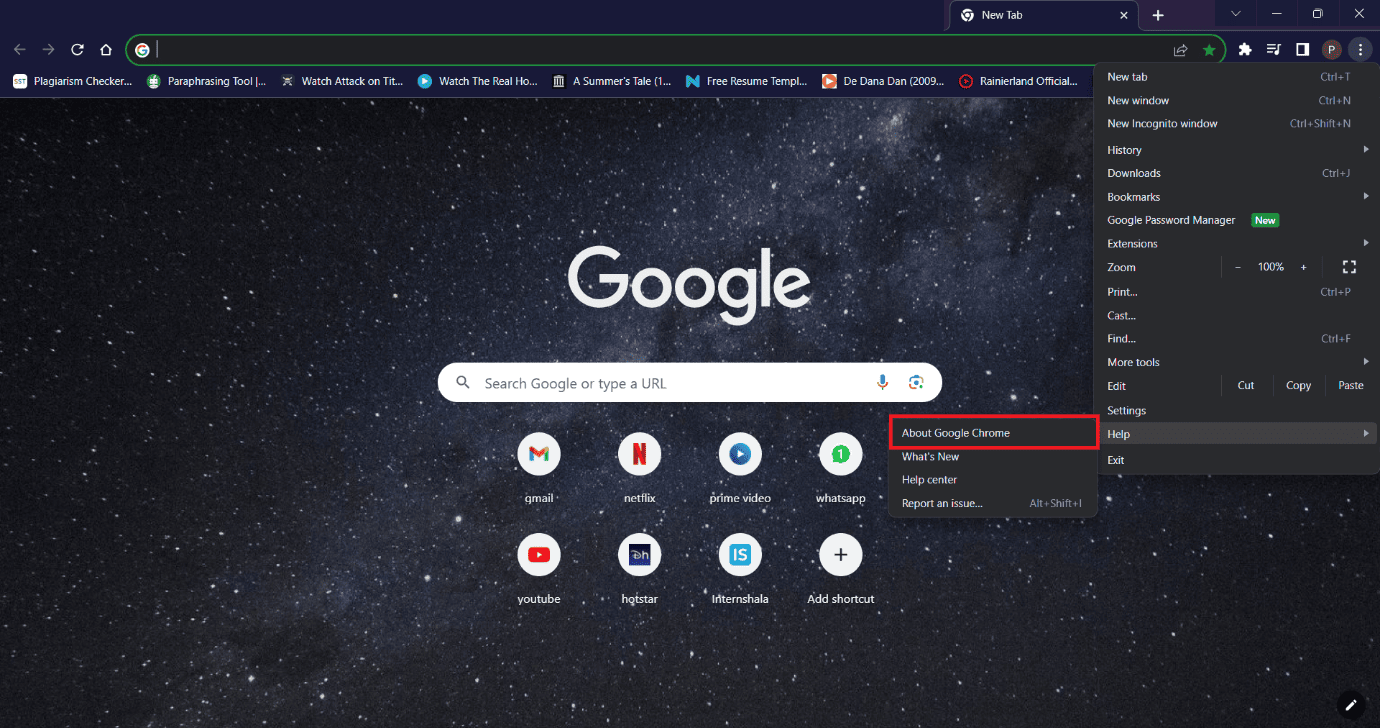Reload the page with the refresh icon
The image size is (1380, 728).
coord(77,50)
